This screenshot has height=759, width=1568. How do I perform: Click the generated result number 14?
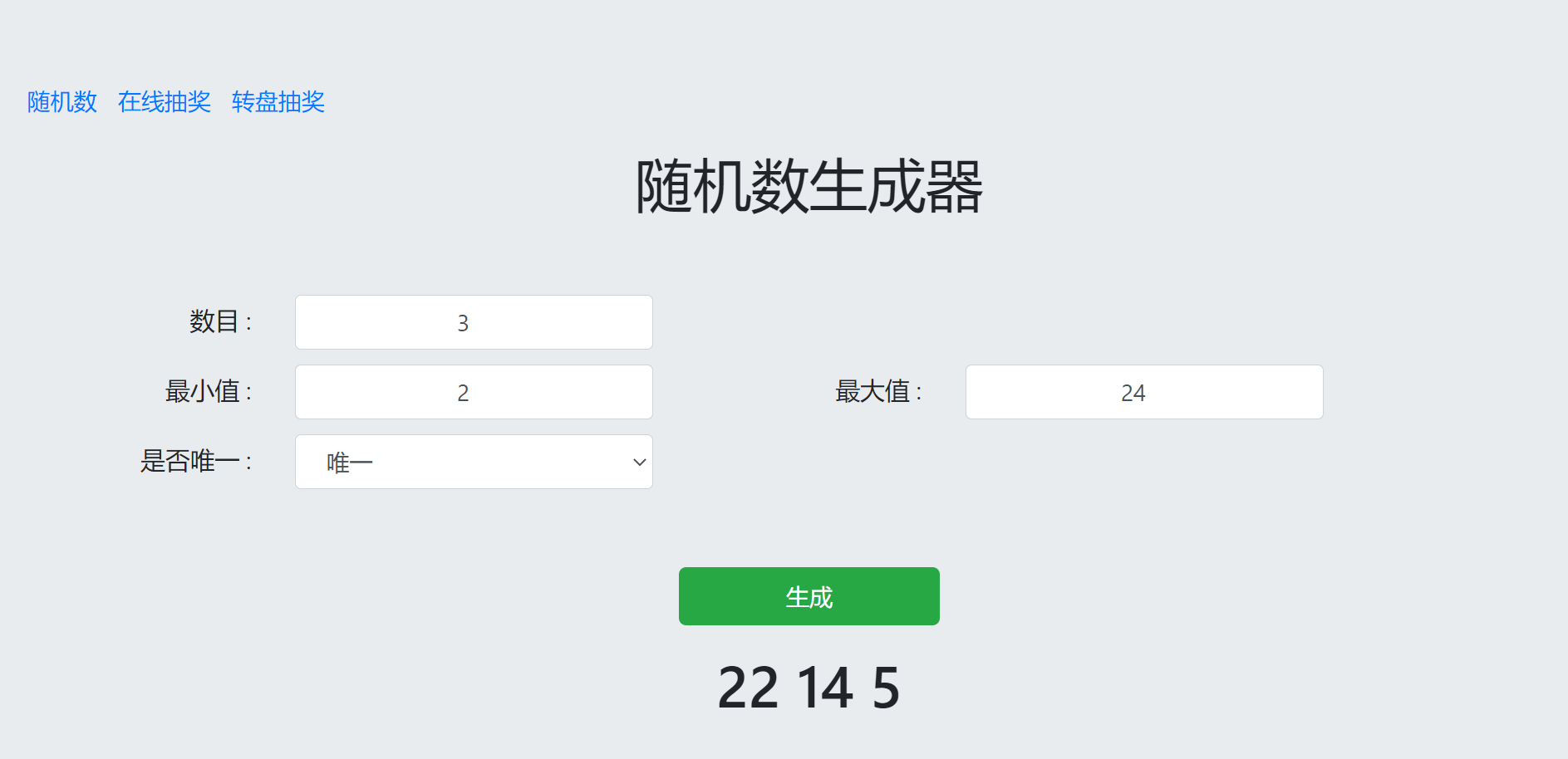point(825,688)
